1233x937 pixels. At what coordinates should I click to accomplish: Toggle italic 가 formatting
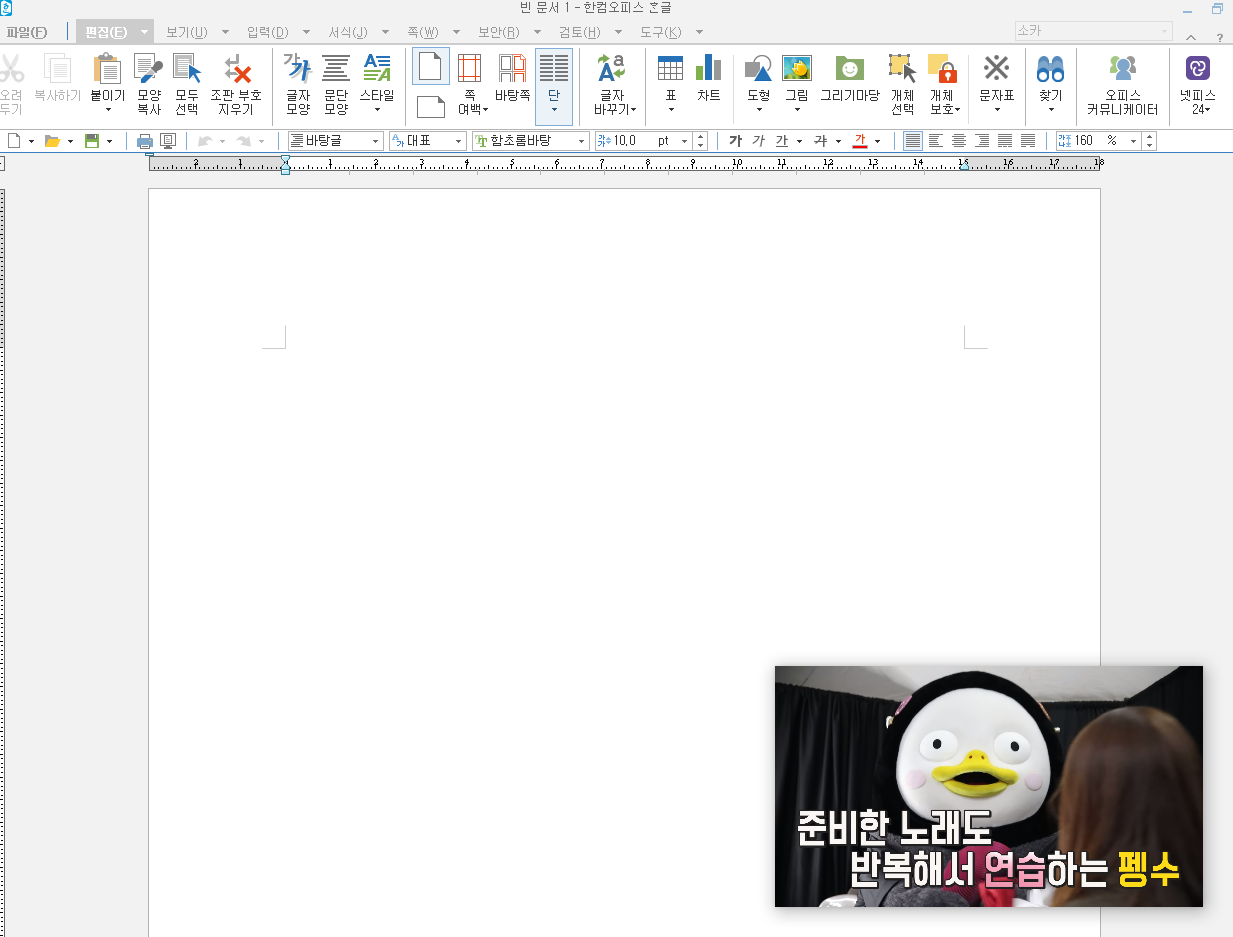point(758,141)
